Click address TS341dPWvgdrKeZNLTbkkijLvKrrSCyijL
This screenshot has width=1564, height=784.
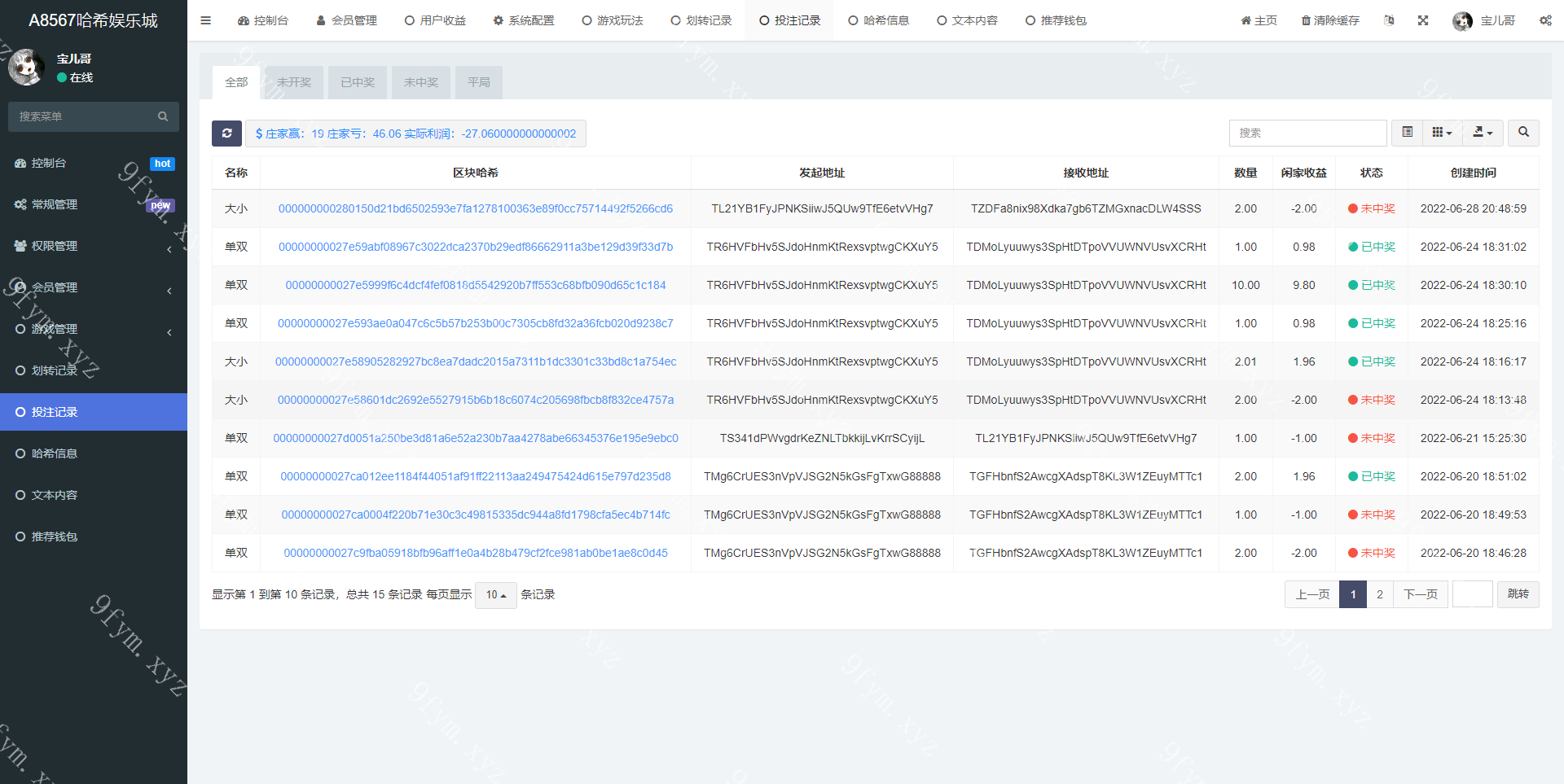click(822, 438)
